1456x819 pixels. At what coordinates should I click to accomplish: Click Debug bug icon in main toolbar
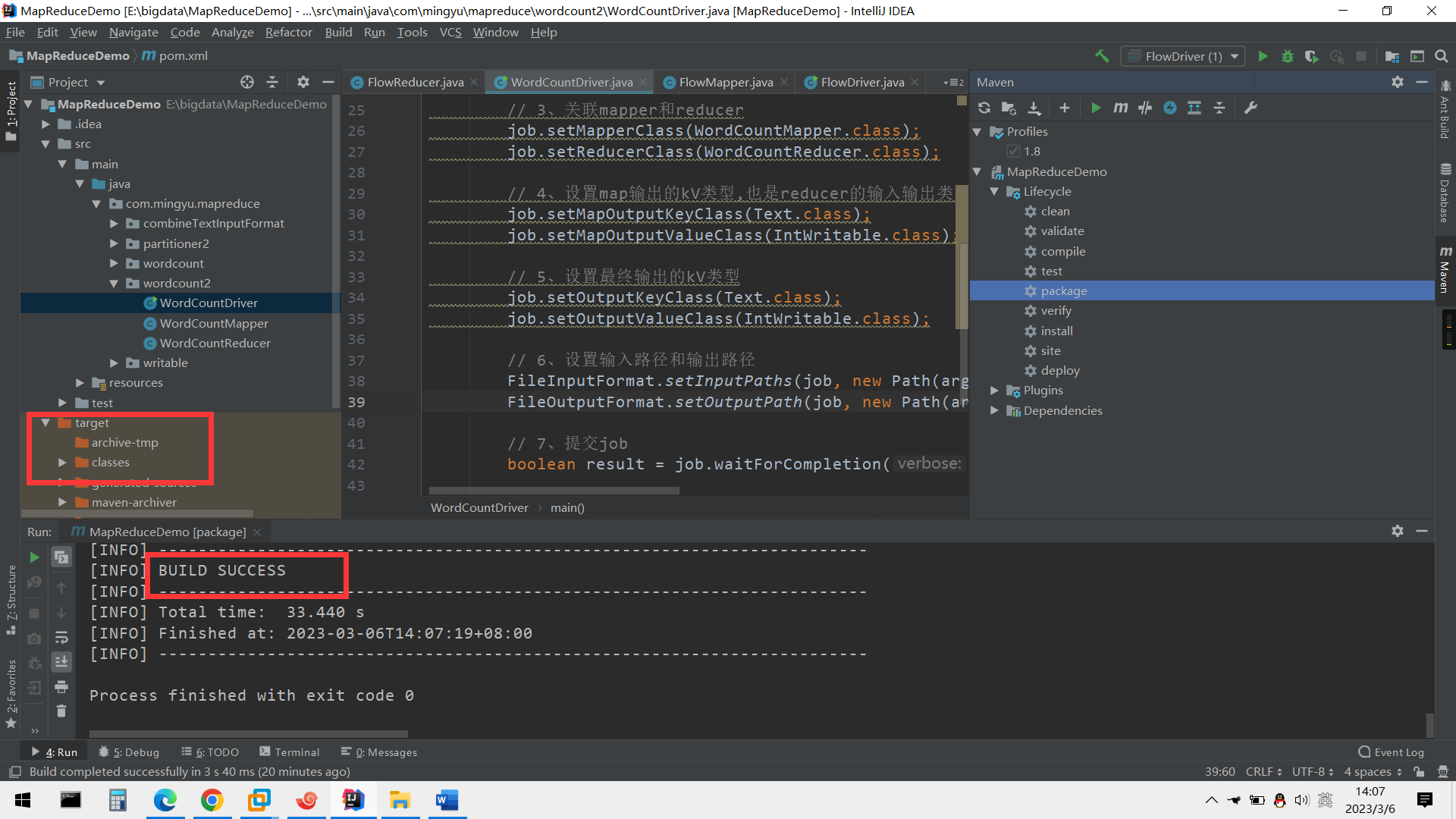click(1287, 56)
